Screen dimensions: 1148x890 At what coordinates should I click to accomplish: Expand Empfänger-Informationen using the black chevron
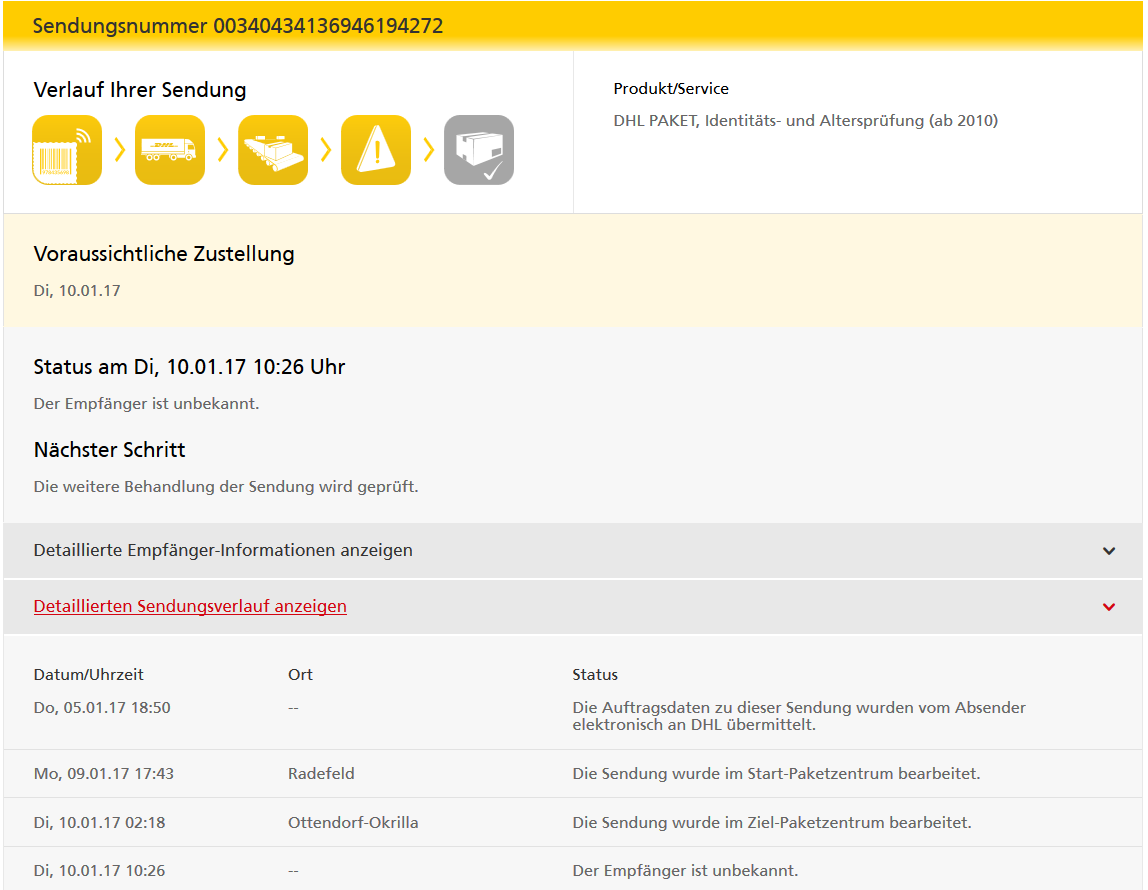(1108, 551)
